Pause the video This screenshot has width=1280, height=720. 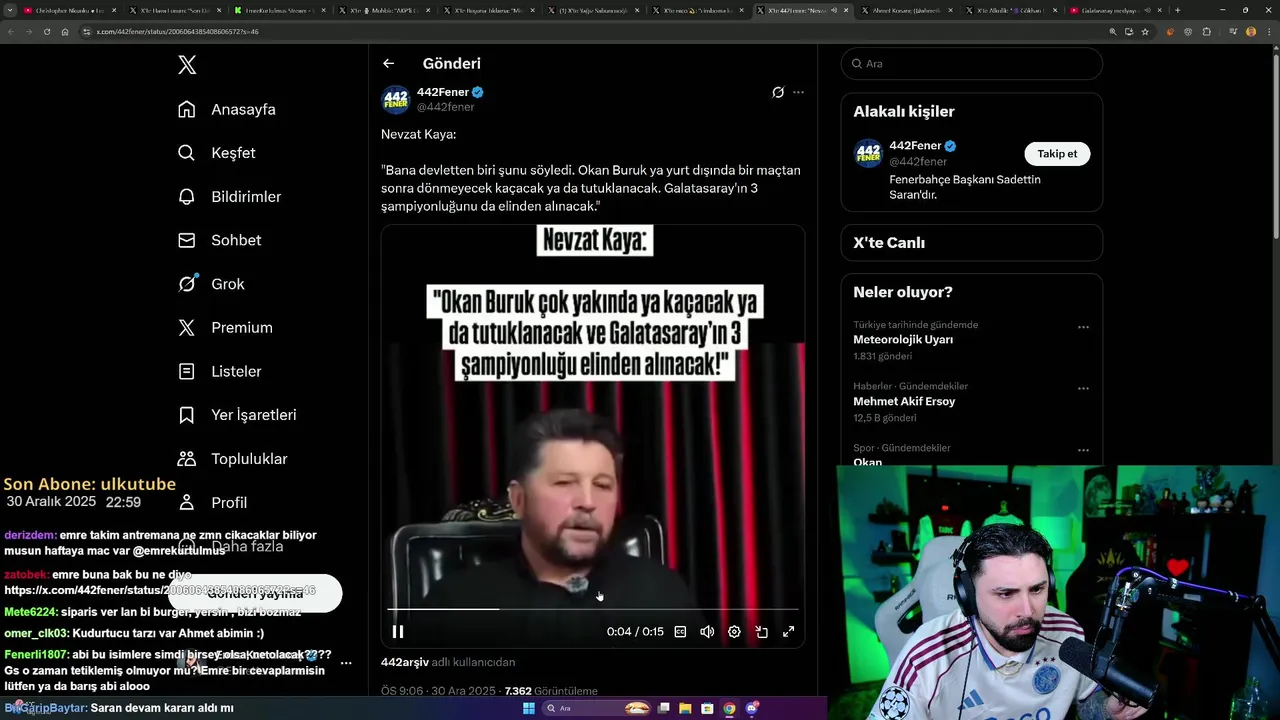[398, 631]
